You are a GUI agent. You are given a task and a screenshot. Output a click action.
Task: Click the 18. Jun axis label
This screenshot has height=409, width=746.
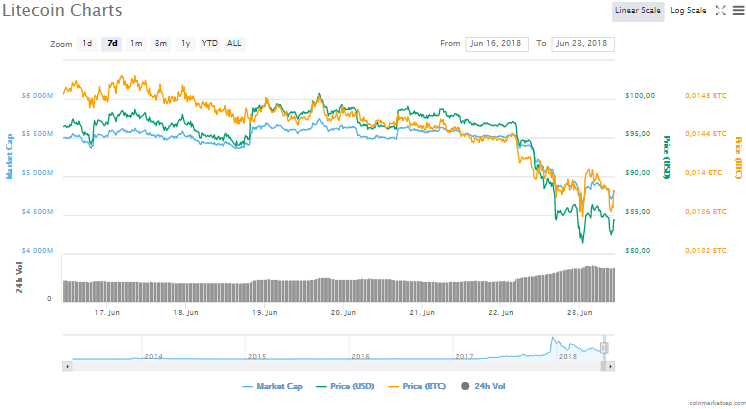(x=186, y=312)
